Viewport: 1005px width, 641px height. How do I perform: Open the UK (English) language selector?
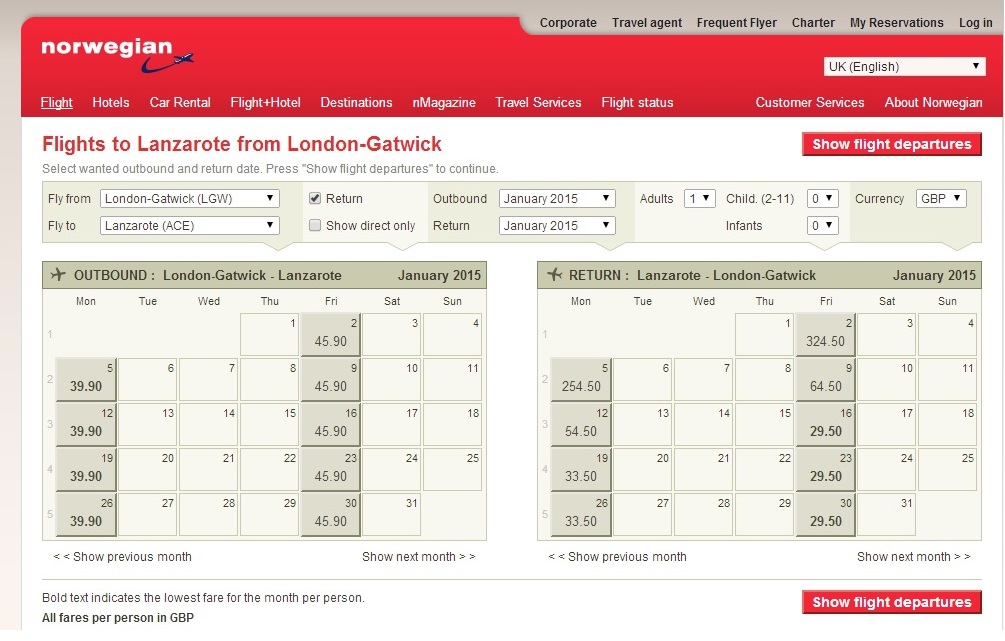coord(904,67)
